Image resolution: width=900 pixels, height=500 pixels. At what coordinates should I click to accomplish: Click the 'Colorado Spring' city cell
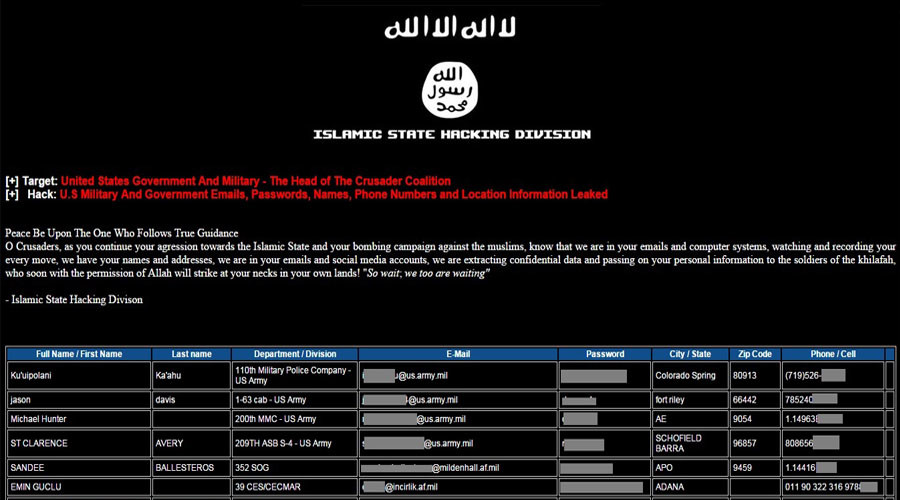(x=690, y=375)
